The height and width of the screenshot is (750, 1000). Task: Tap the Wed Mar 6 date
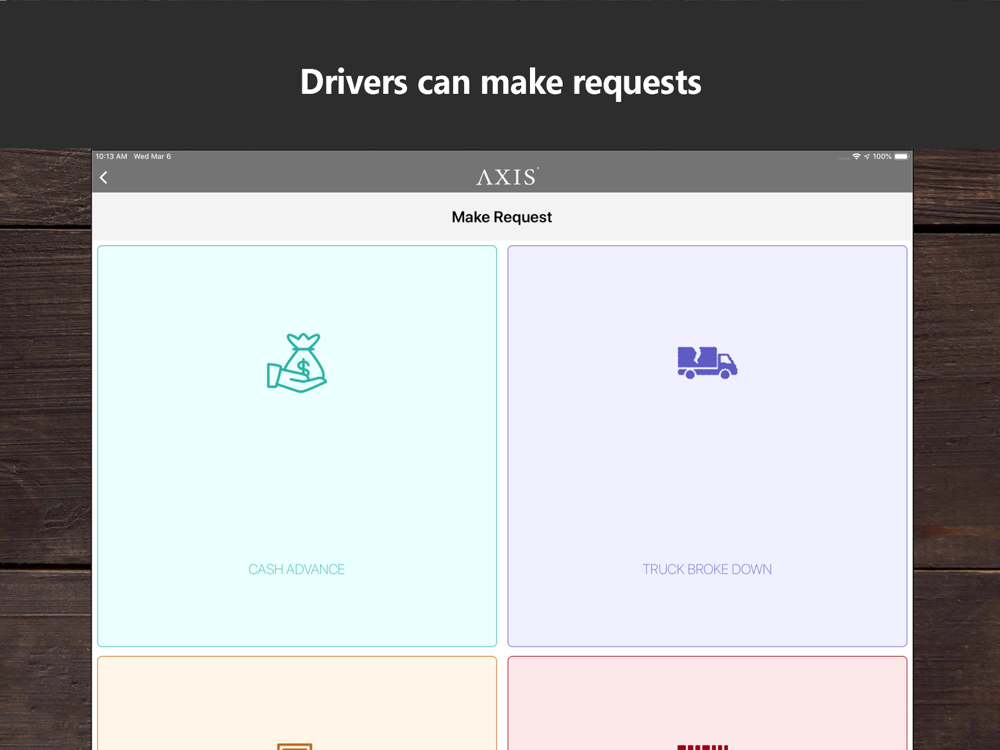[152, 156]
